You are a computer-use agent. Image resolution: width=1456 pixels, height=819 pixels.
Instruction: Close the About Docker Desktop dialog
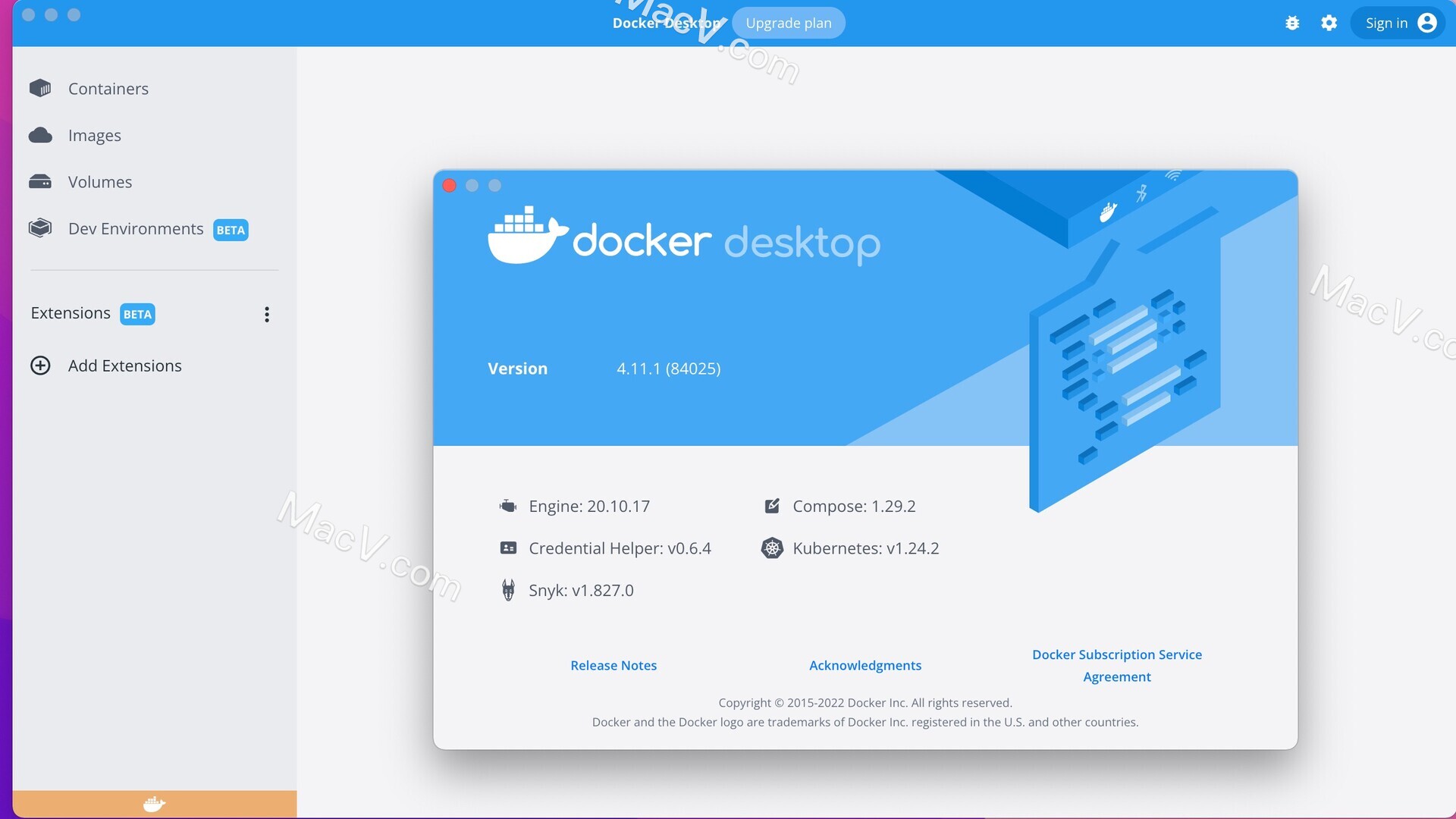pyautogui.click(x=449, y=186)
